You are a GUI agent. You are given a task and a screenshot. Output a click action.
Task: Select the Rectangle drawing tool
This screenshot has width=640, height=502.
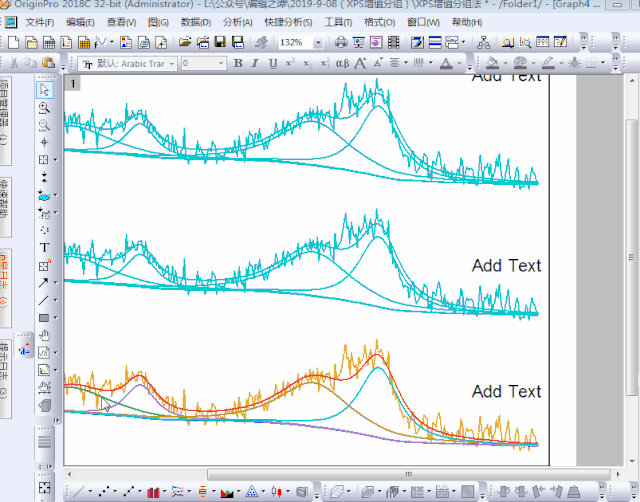[x=44, y=318]
